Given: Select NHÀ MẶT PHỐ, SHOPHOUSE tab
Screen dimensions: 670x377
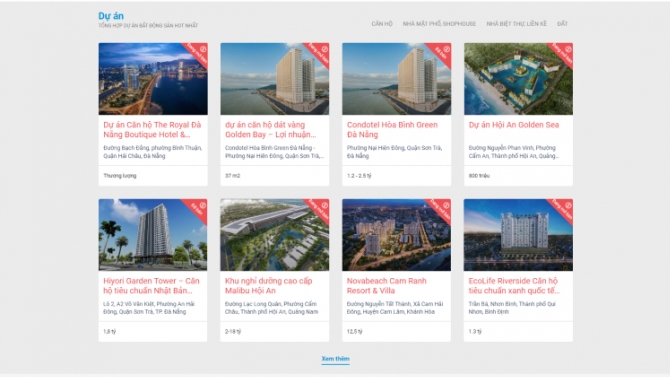Looking at the screenshot, I should click(x=439, y=24).
